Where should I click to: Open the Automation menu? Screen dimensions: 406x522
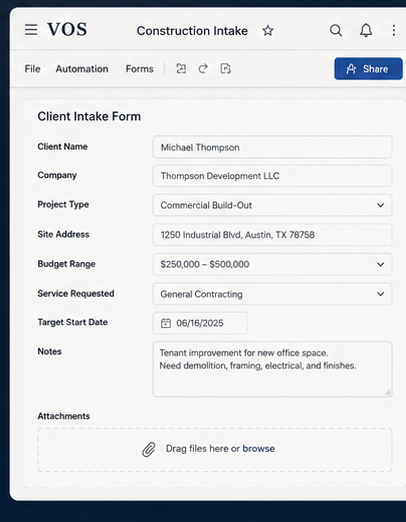click(x=82, y=69)
